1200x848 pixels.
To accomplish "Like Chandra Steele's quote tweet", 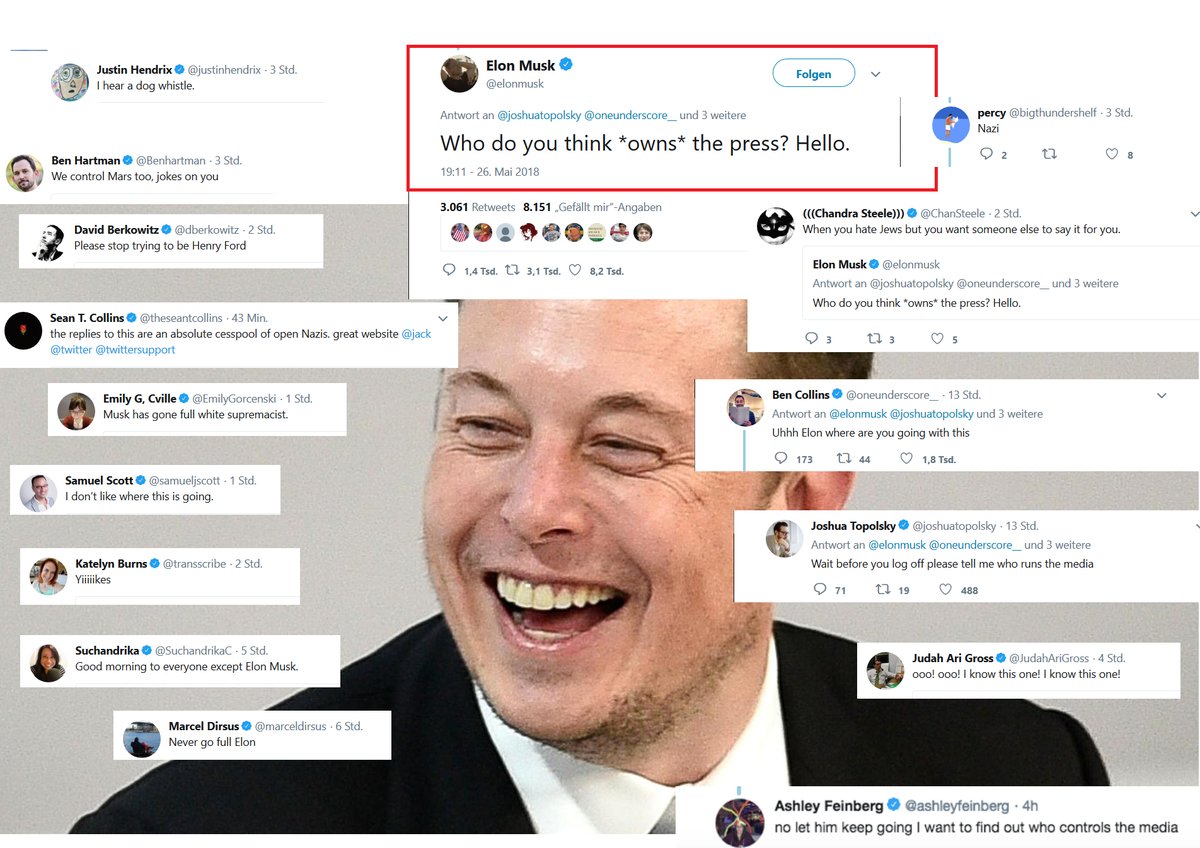I will [x=937, y=339].
